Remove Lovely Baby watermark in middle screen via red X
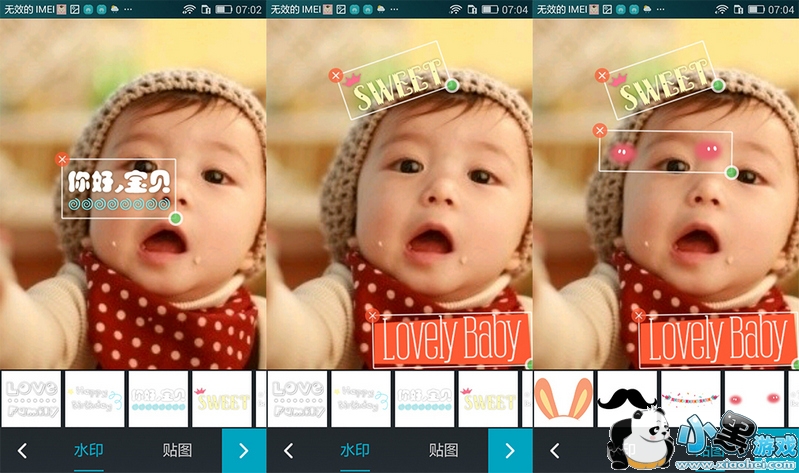The height and width of the screenshot is (473, 799). pyautogui.click(x=372, y=316)
